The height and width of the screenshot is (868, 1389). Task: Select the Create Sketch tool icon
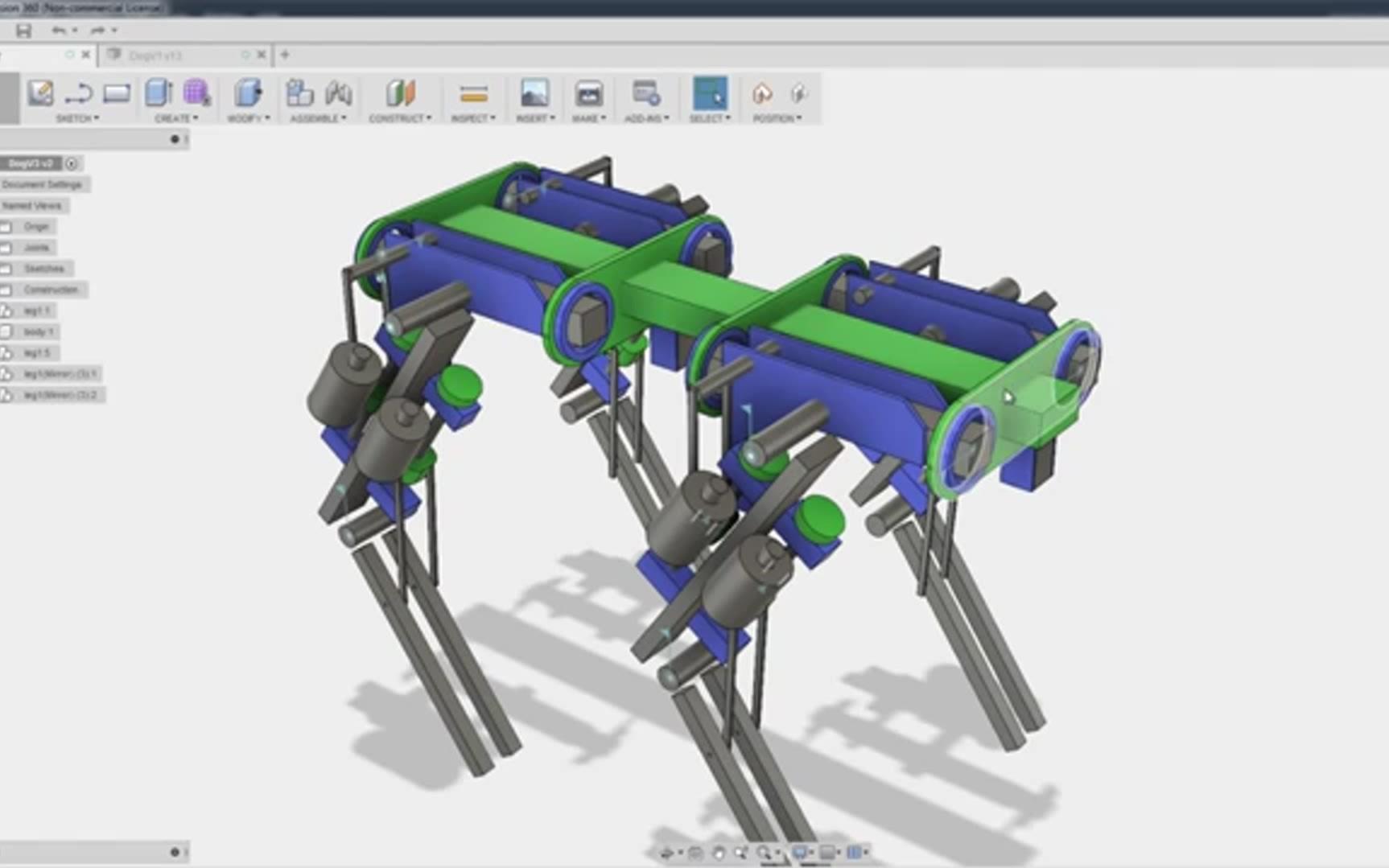coord(40,93)
